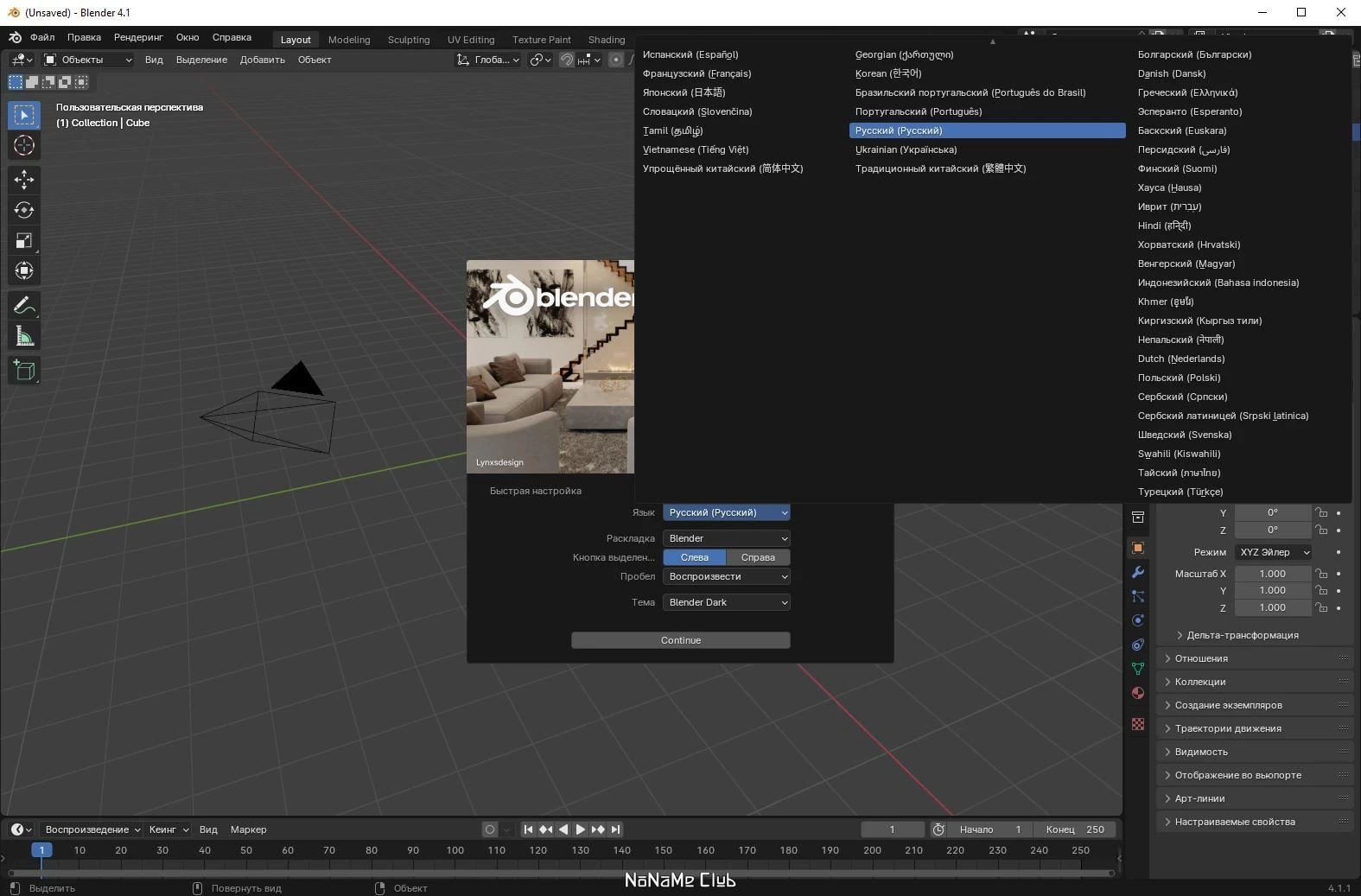Select the Add Cube tool
The width and height of the screenshot is (1361, 896).
[24, 371]
